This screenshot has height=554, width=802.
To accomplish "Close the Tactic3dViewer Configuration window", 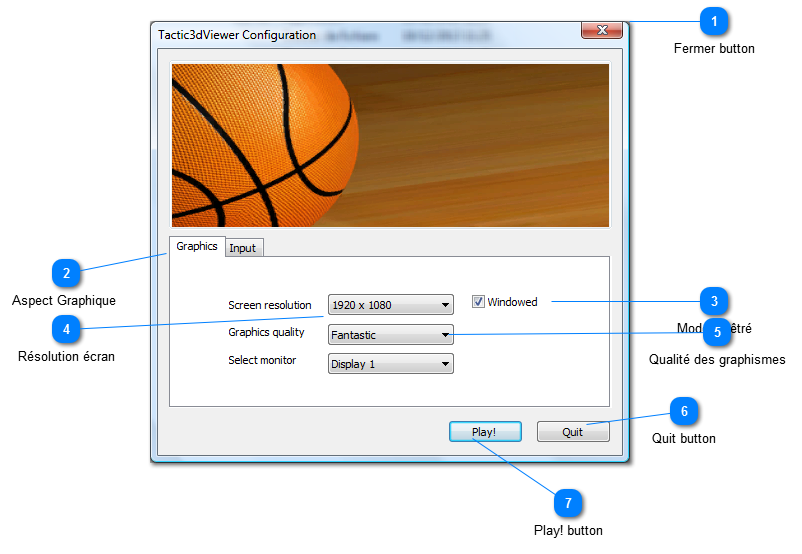I will (x=602, y=30).
